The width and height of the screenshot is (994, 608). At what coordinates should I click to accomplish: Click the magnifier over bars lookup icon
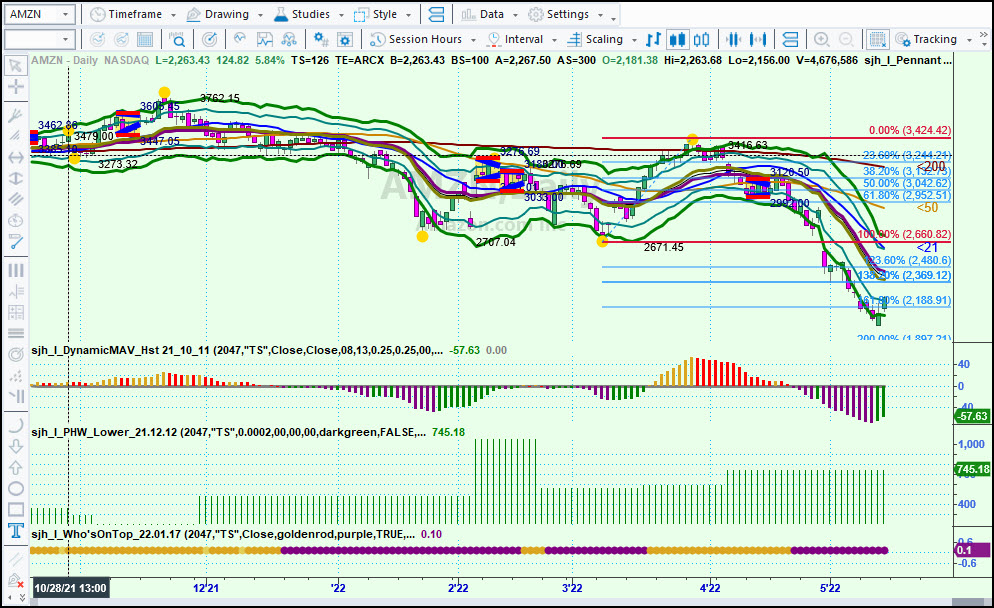coord(177,39)
